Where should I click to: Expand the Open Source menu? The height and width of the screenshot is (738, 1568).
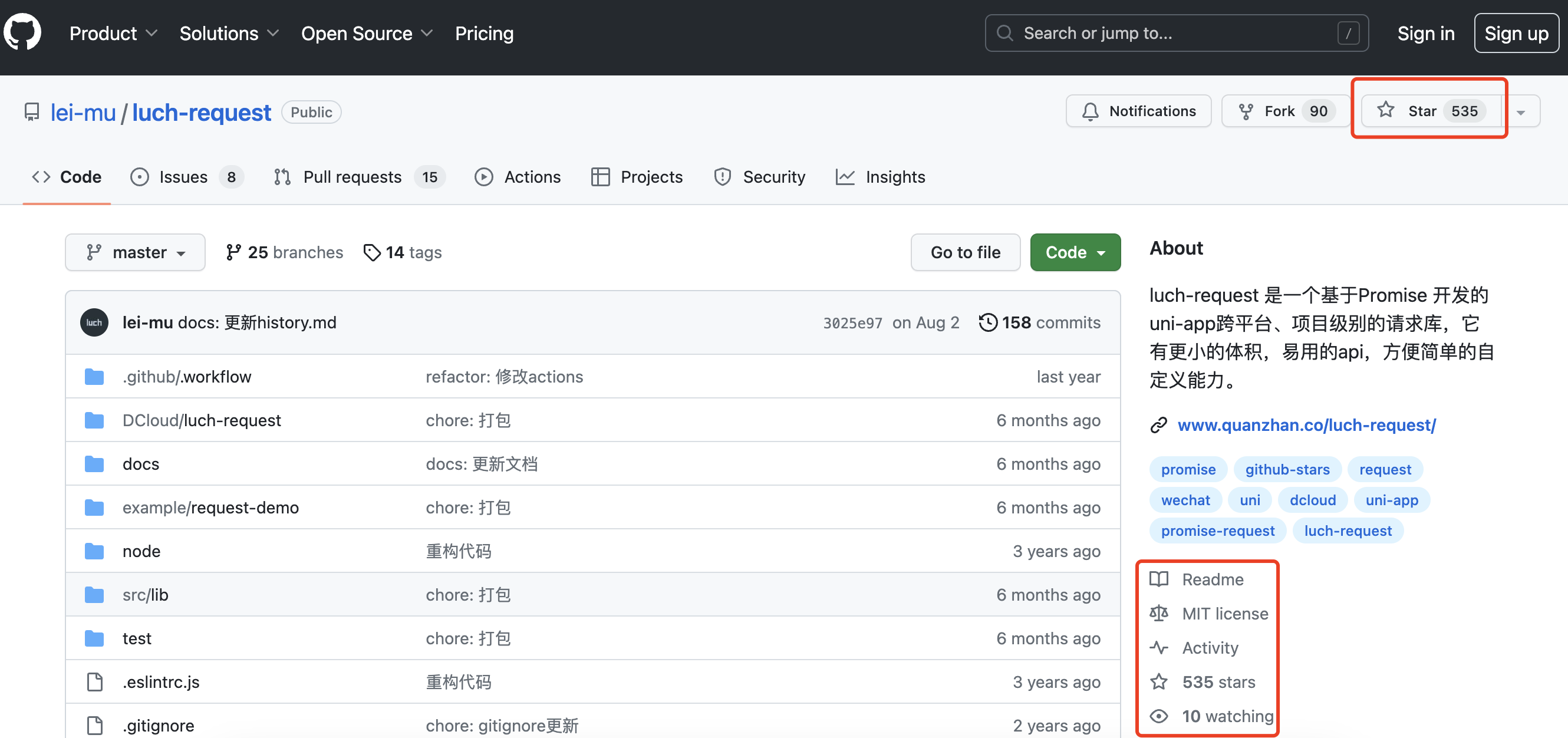367,33
